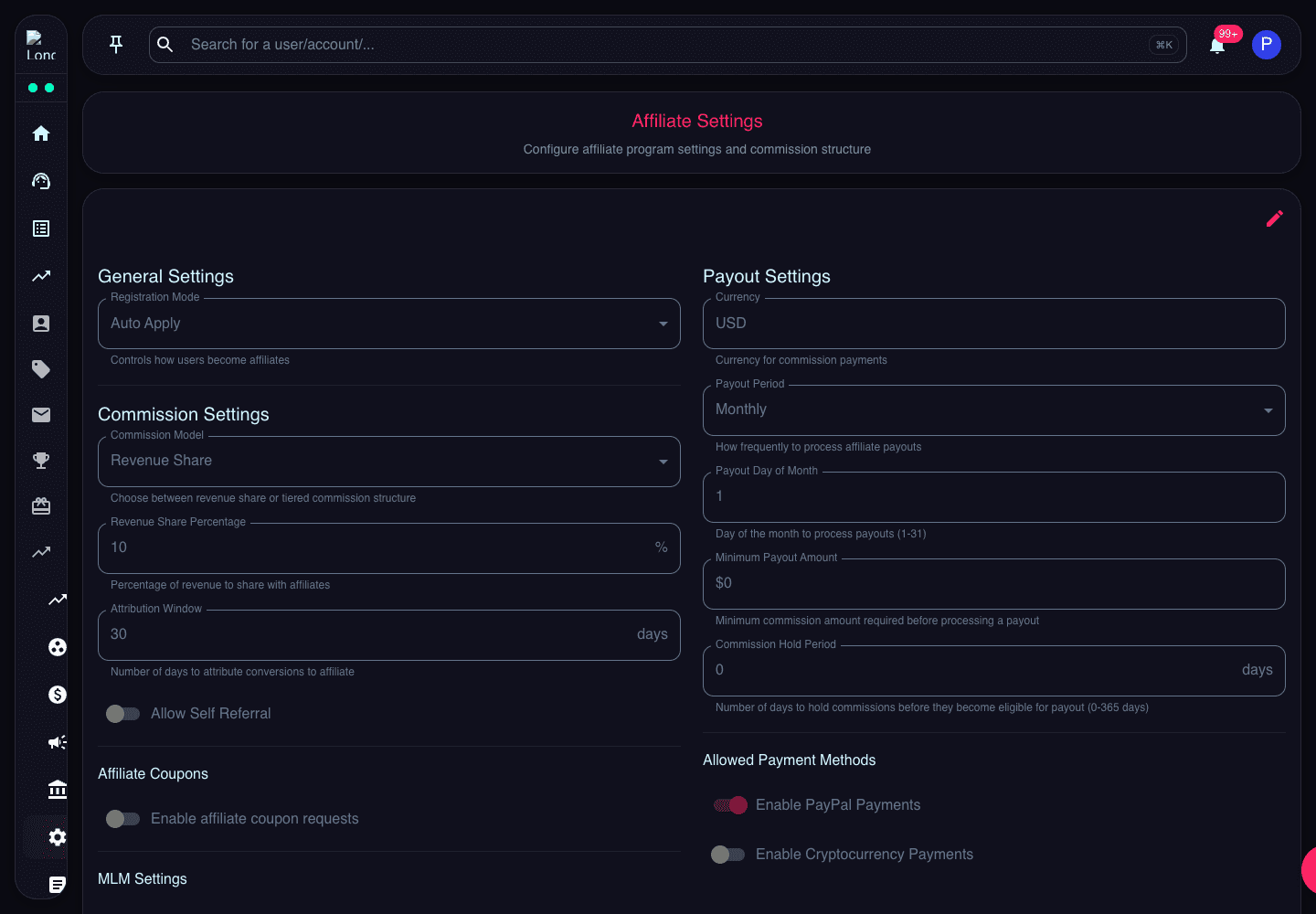Disable the Enable PayPal Payments switch
The height and width of the screenshot is (914, 1316).
pos(730,805)
